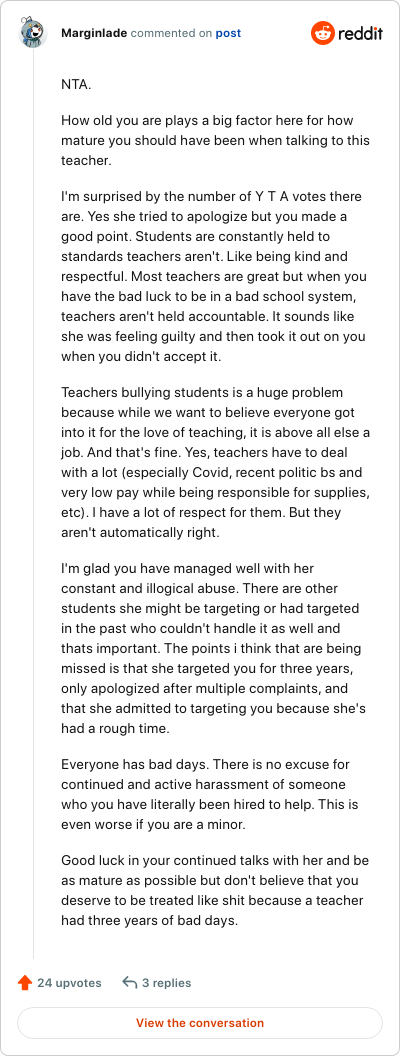Click the Marginlade user avatar
The height and width of the screenshot is (1056, 400).
[32, 32]
